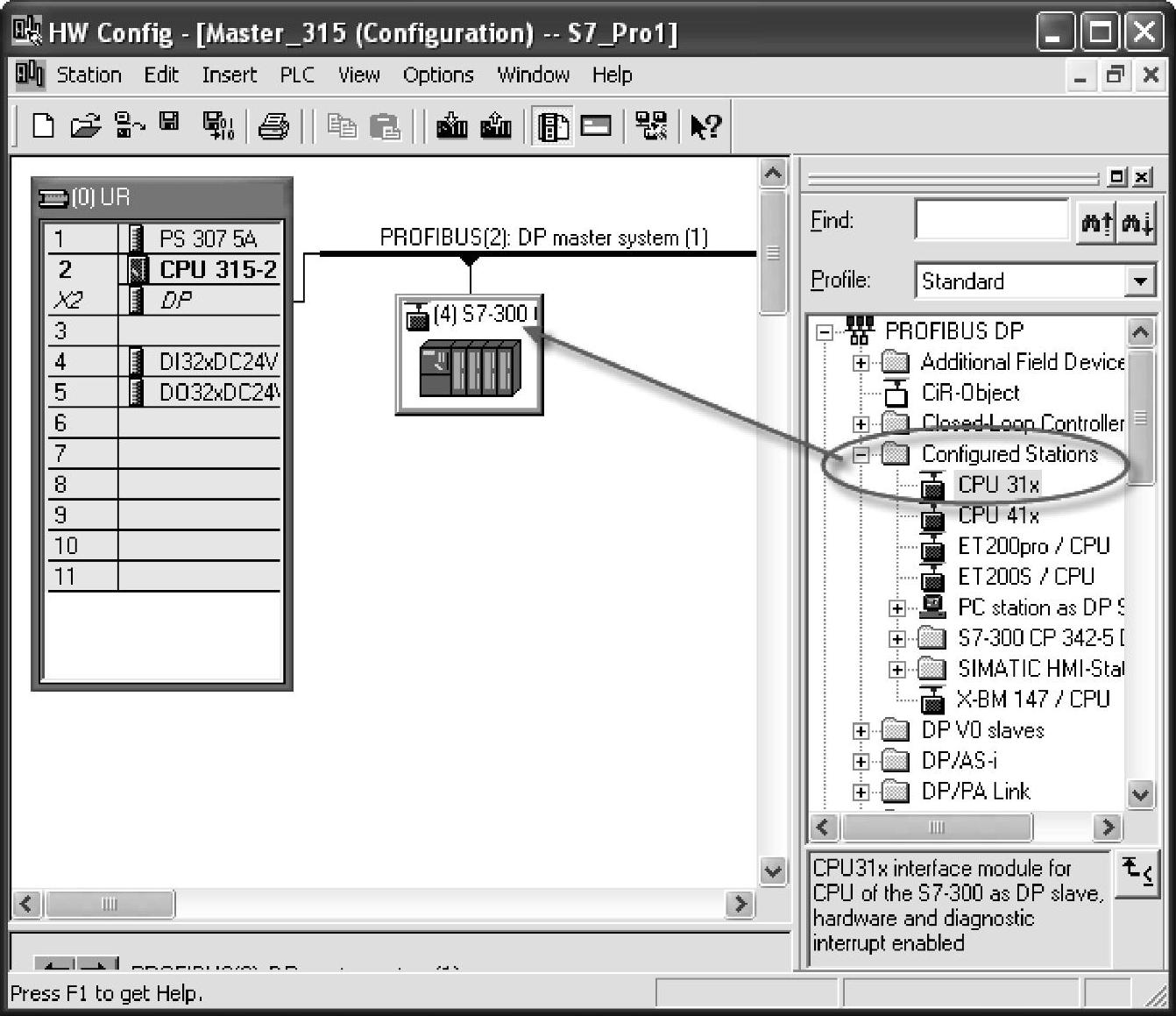Select CPU 41x in the catalog tree
The image size is (1176, 1016).
click(998, 515)
